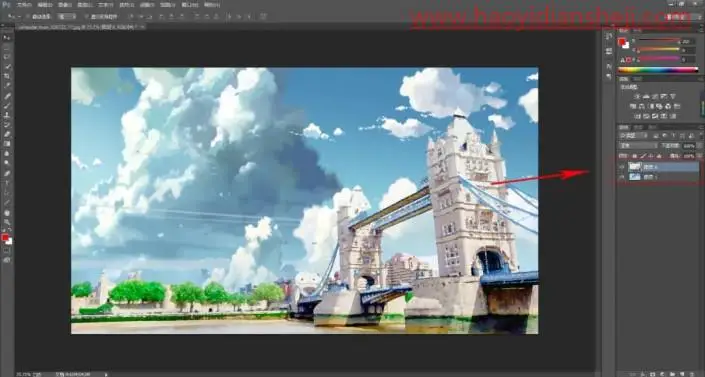The width and height of the screenshot is (705, 377).
Task: Select the Gradient tool
Action: coord(7,144)
